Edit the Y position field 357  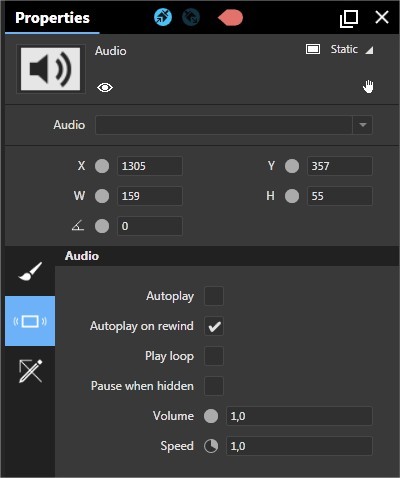pos(340,166)
